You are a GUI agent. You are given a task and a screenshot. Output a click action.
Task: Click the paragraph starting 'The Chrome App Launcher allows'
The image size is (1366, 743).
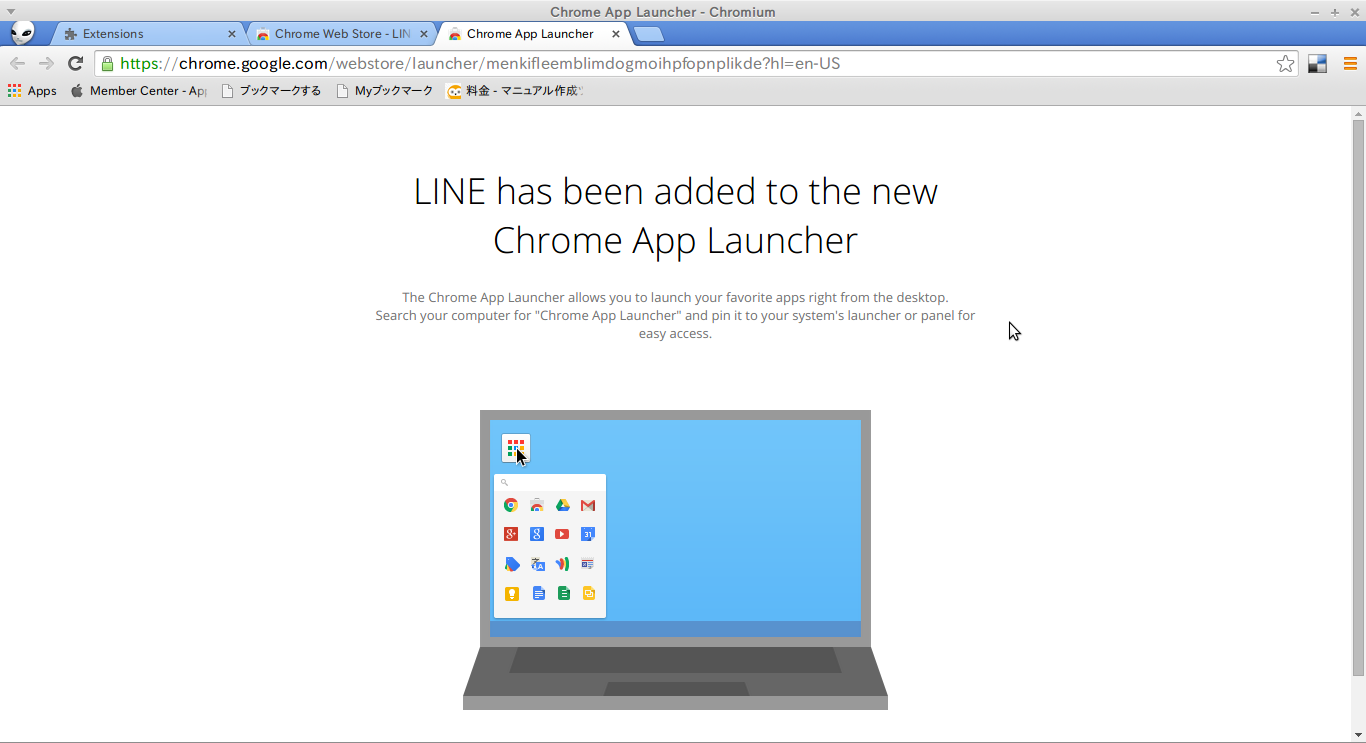click(675, 315)
